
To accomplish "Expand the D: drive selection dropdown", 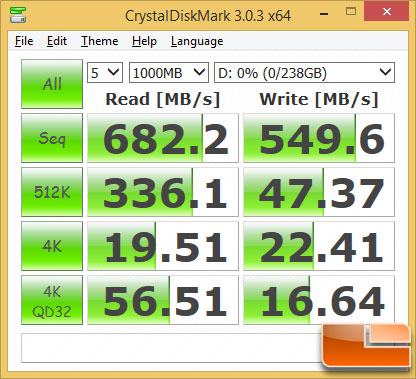I will coord(304,72).
